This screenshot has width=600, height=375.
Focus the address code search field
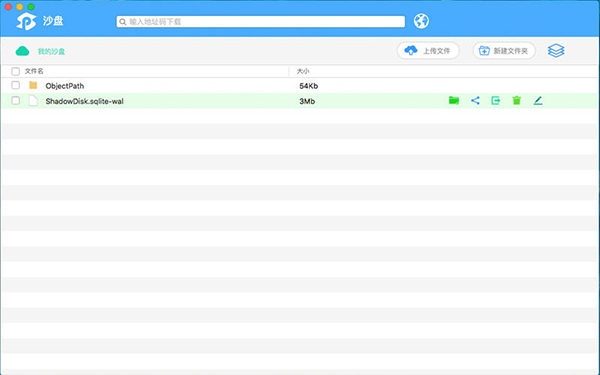pyautogui.click(x=261, y=22)
